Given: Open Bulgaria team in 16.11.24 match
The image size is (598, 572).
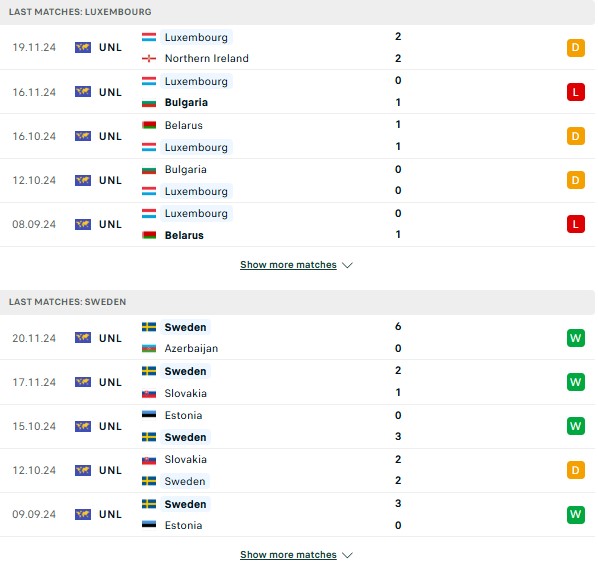Looking at the screenshot, I should 186,103.
